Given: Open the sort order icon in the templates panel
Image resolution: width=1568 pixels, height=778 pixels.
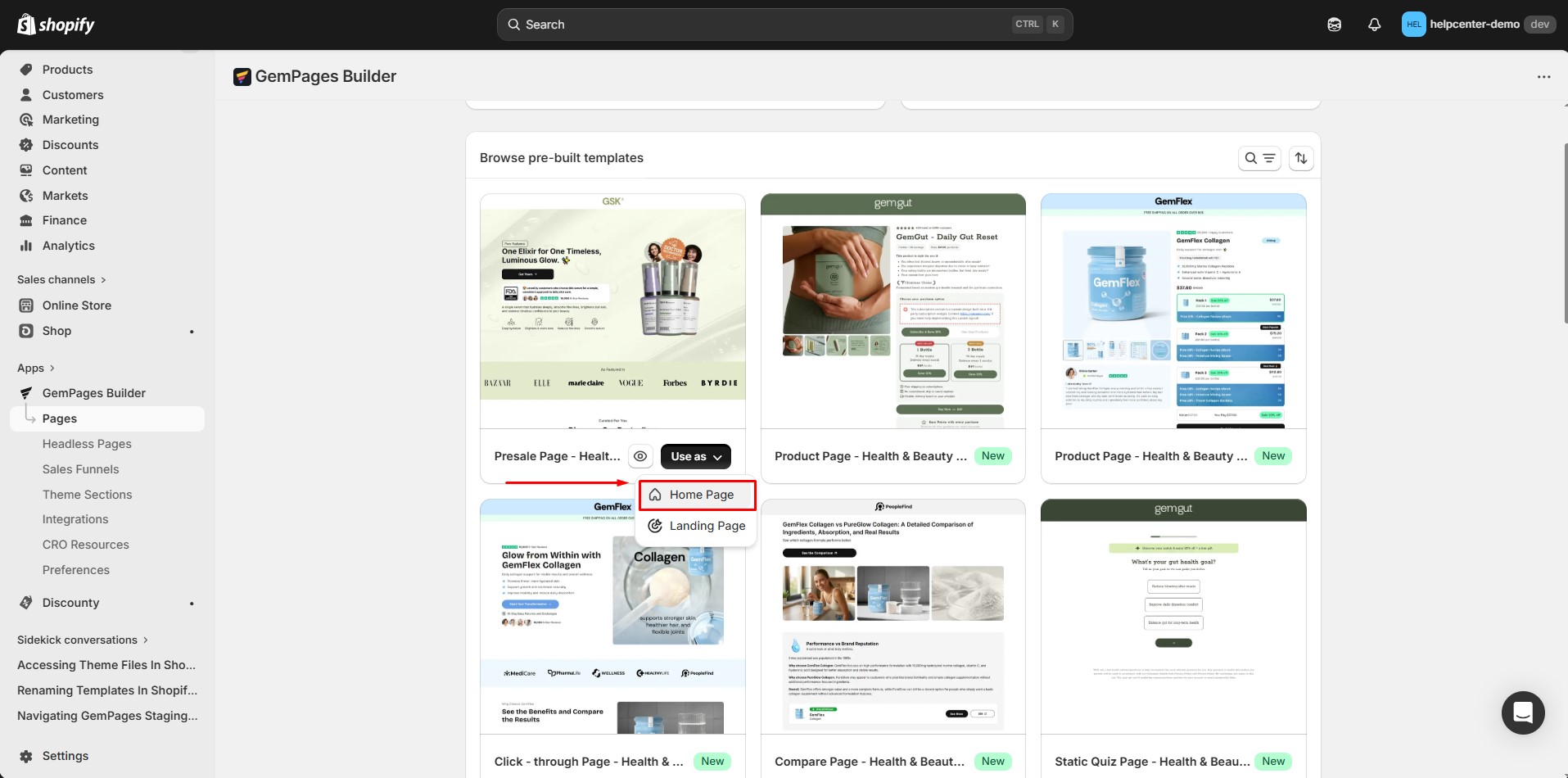Looking at the screenshot, I should pyautogui.click(x=1301, y=157).
